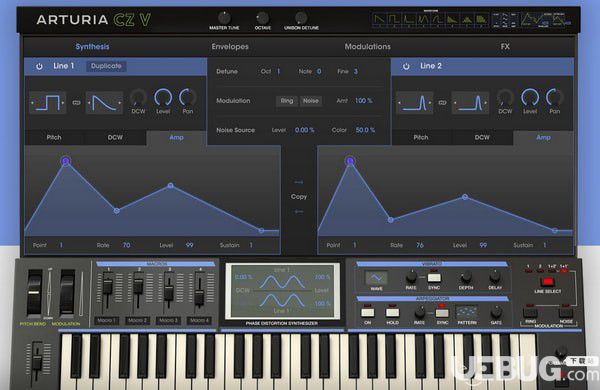The image size is (600, 390).
Task: Click the Detune Fine value
Action: pyautogui.click(x=355, y=72)
